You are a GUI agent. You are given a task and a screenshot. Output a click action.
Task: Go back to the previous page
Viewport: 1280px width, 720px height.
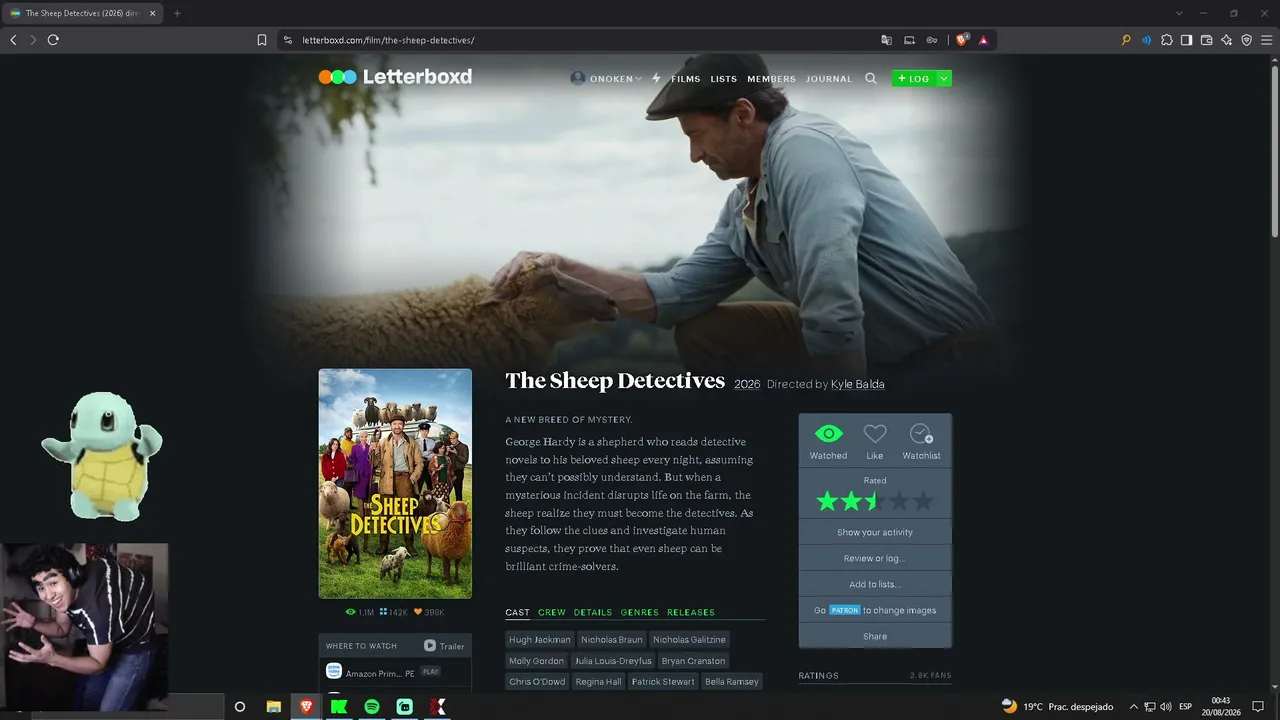point(13,40)
